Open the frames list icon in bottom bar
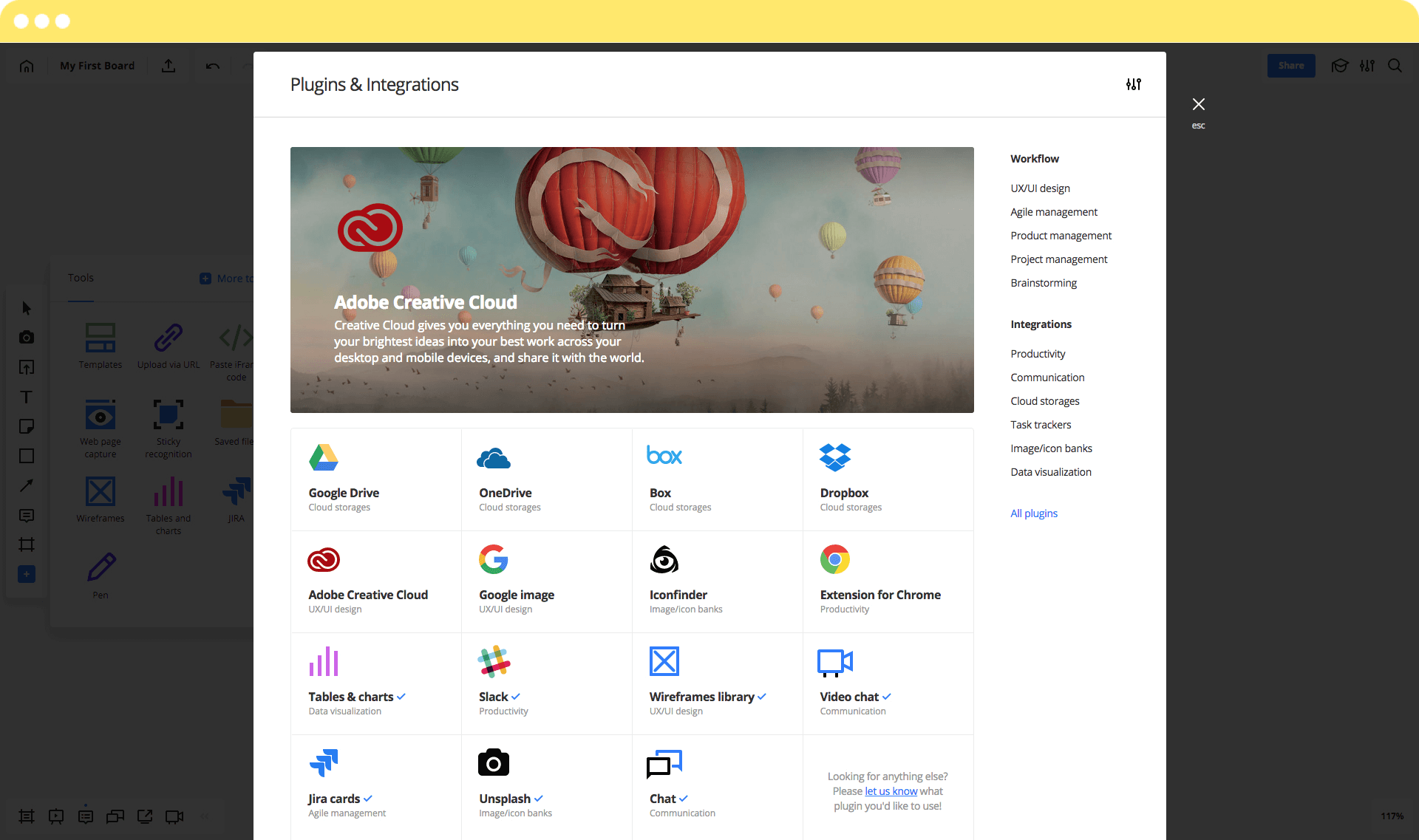Viewport: 1419px width, 840px height. point(27,816)
